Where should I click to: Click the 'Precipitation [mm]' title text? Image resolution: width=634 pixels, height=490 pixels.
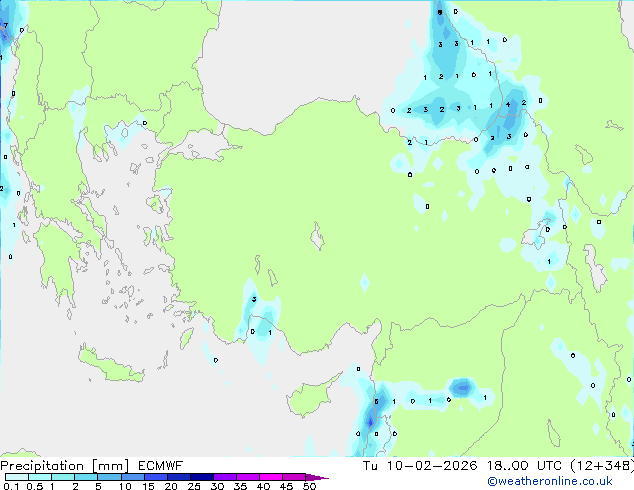pos(65,466)
